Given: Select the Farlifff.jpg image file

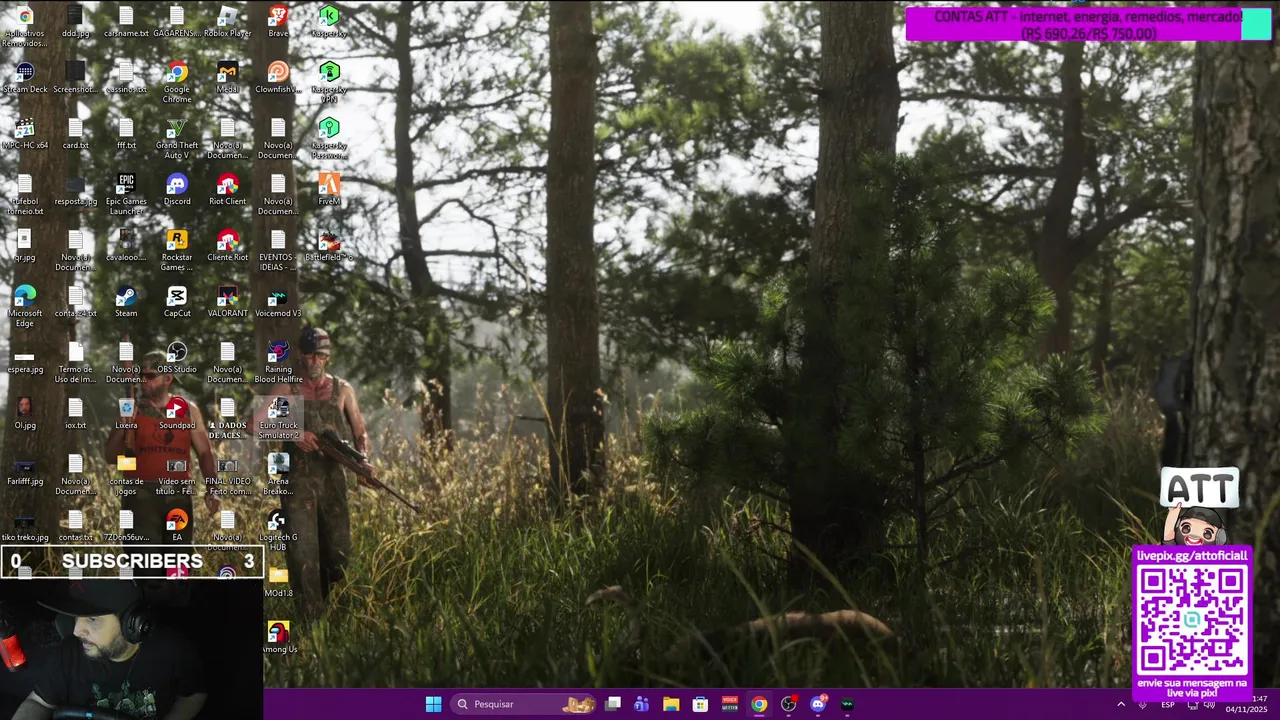Looking at the screenshot, I should pos(25,470).
